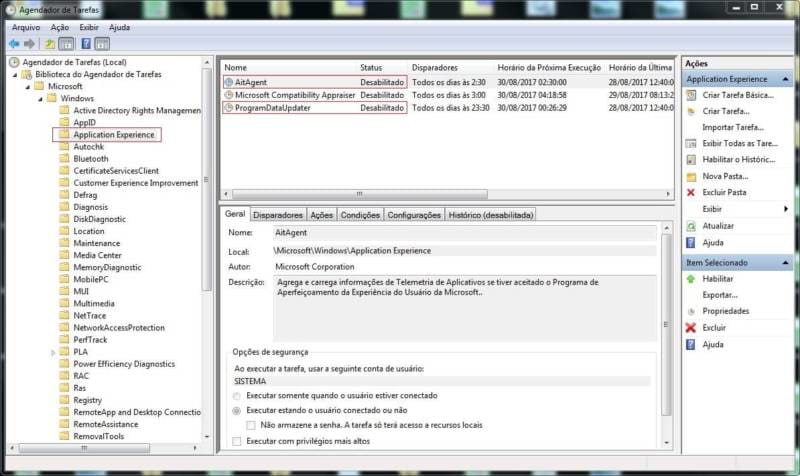This screenshot has height=476, width=800.
Task: Expand the PLA tree node
Action: [x=53, y=352]
